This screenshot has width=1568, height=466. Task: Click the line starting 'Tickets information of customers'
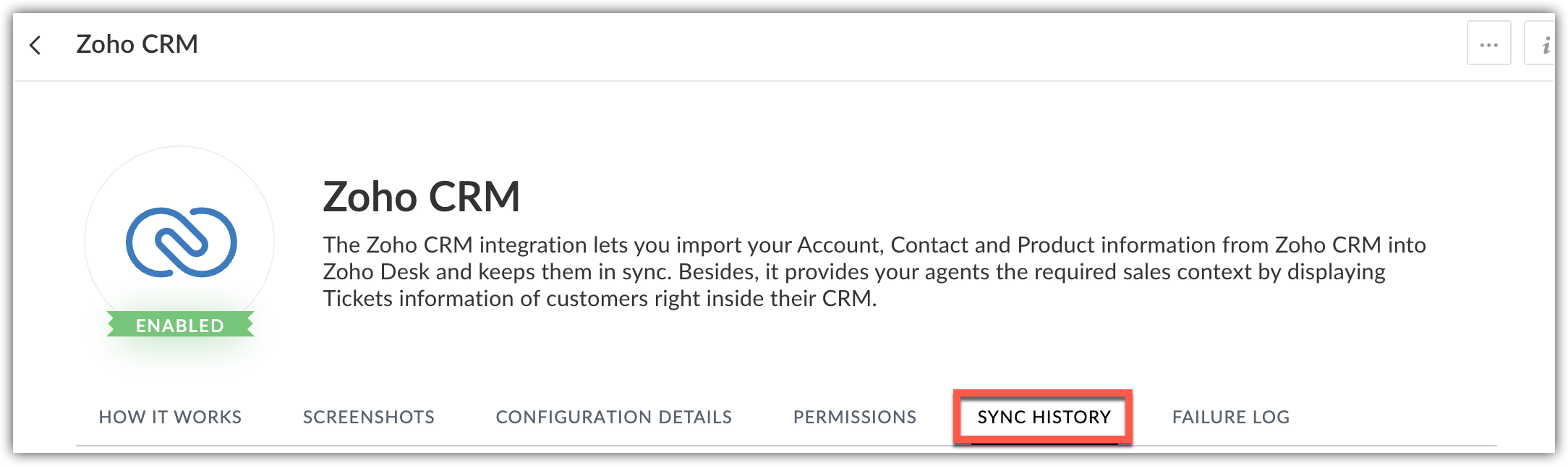click(600, 299)
